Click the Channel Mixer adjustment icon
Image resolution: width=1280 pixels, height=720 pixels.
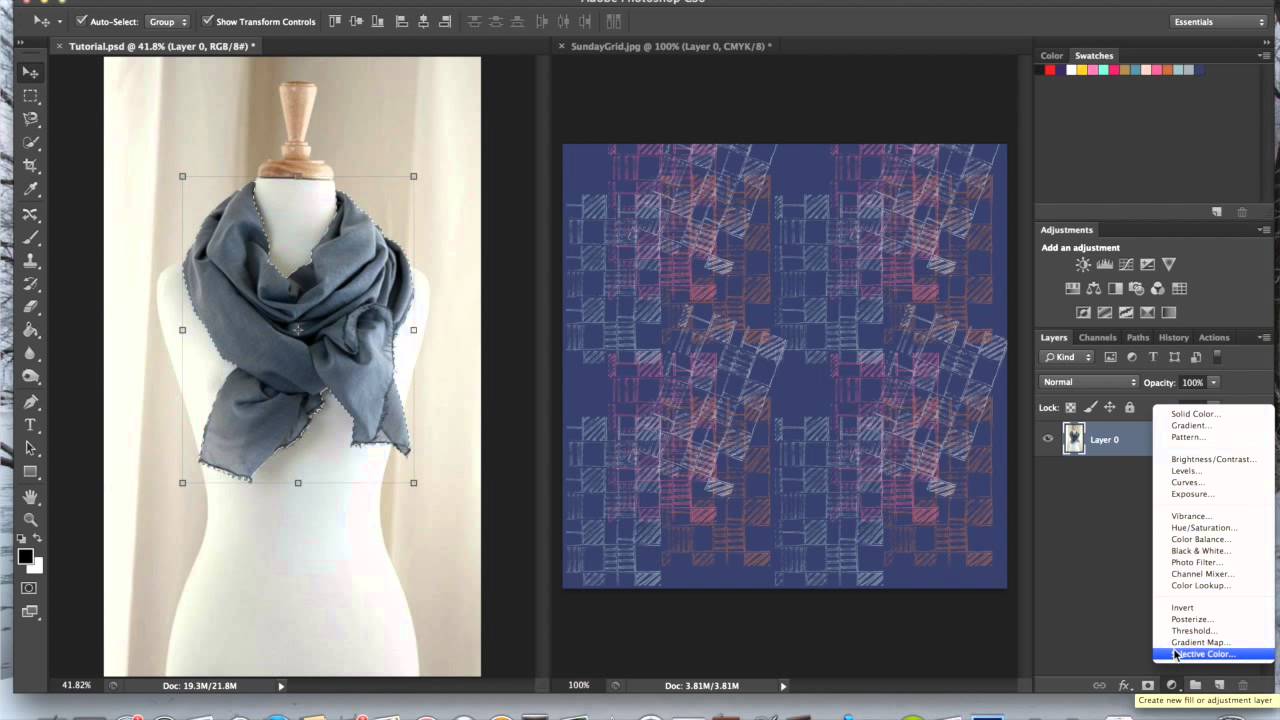1158,289
